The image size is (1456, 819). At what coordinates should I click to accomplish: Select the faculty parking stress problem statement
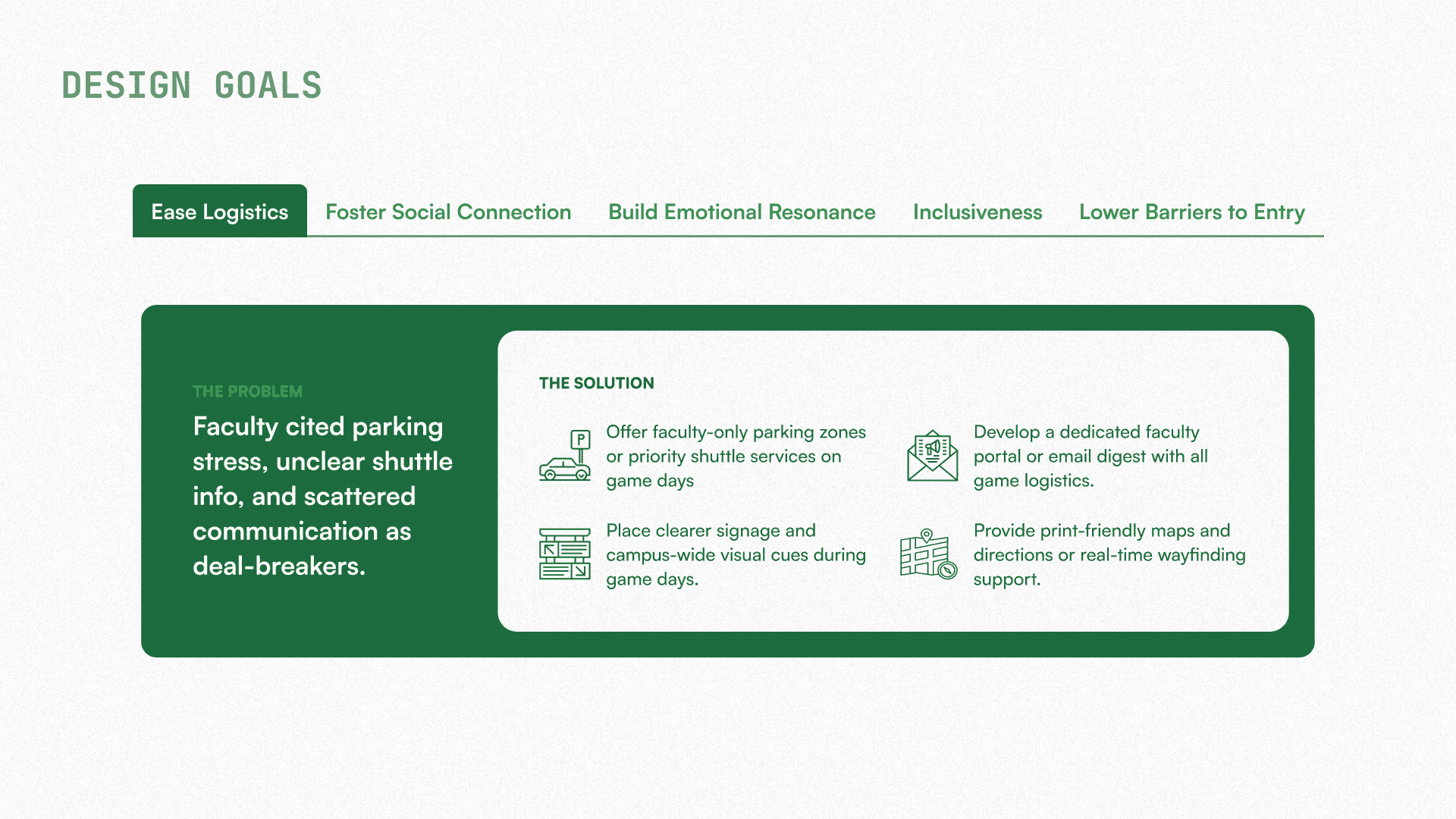pyautogui.click(x=322, y=496)
